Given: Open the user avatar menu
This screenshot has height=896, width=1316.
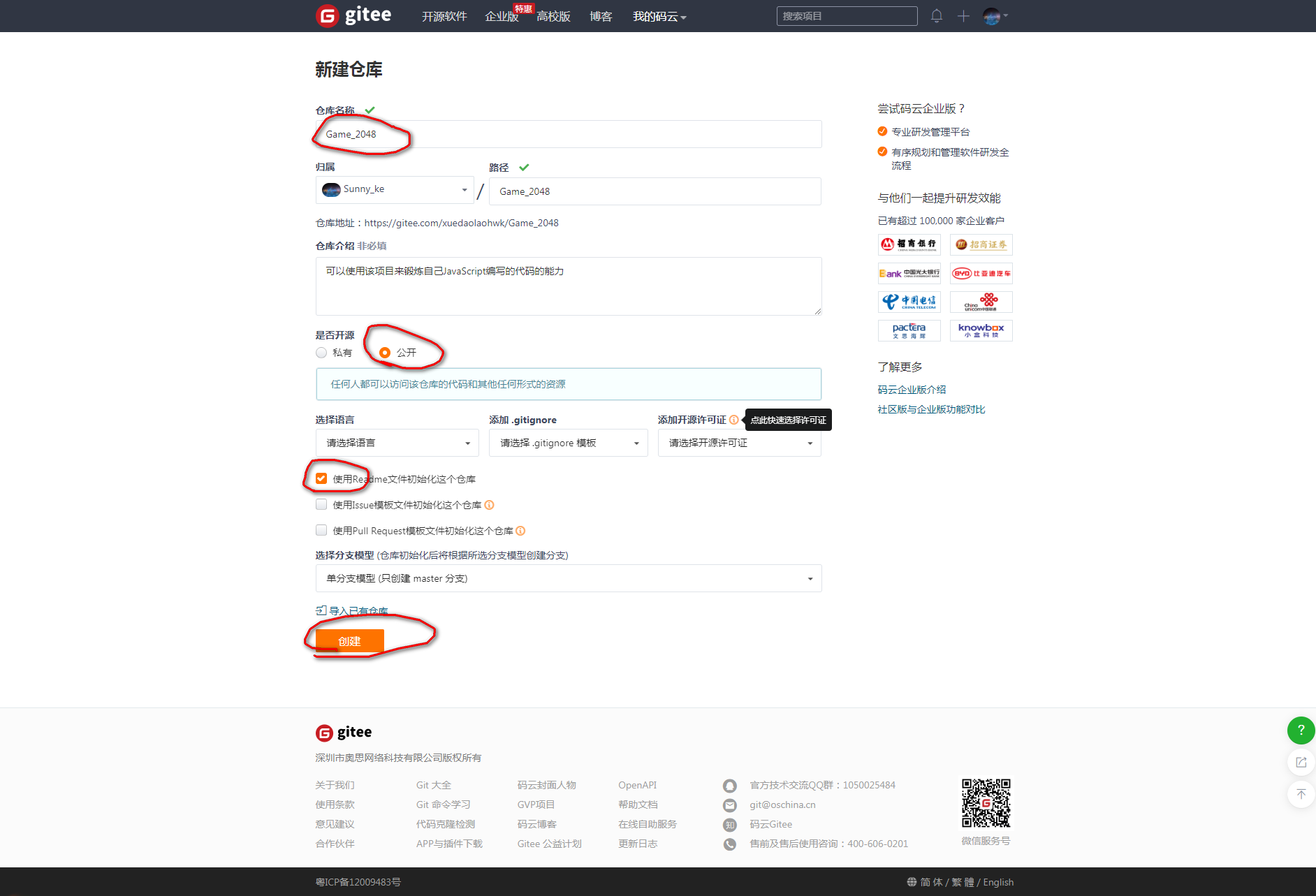Looking at the screenshot, I should pyautogui.click(x=995, y=16).
